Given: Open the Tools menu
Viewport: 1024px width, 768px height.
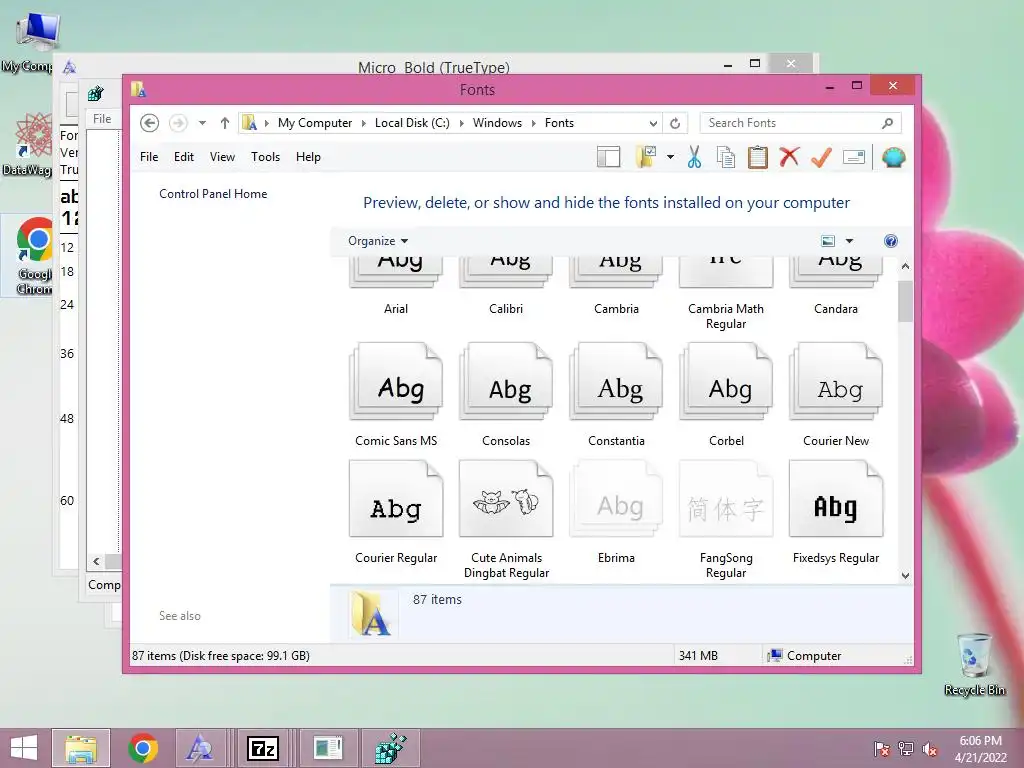Looking at the screenshot, I should point(265,157).
